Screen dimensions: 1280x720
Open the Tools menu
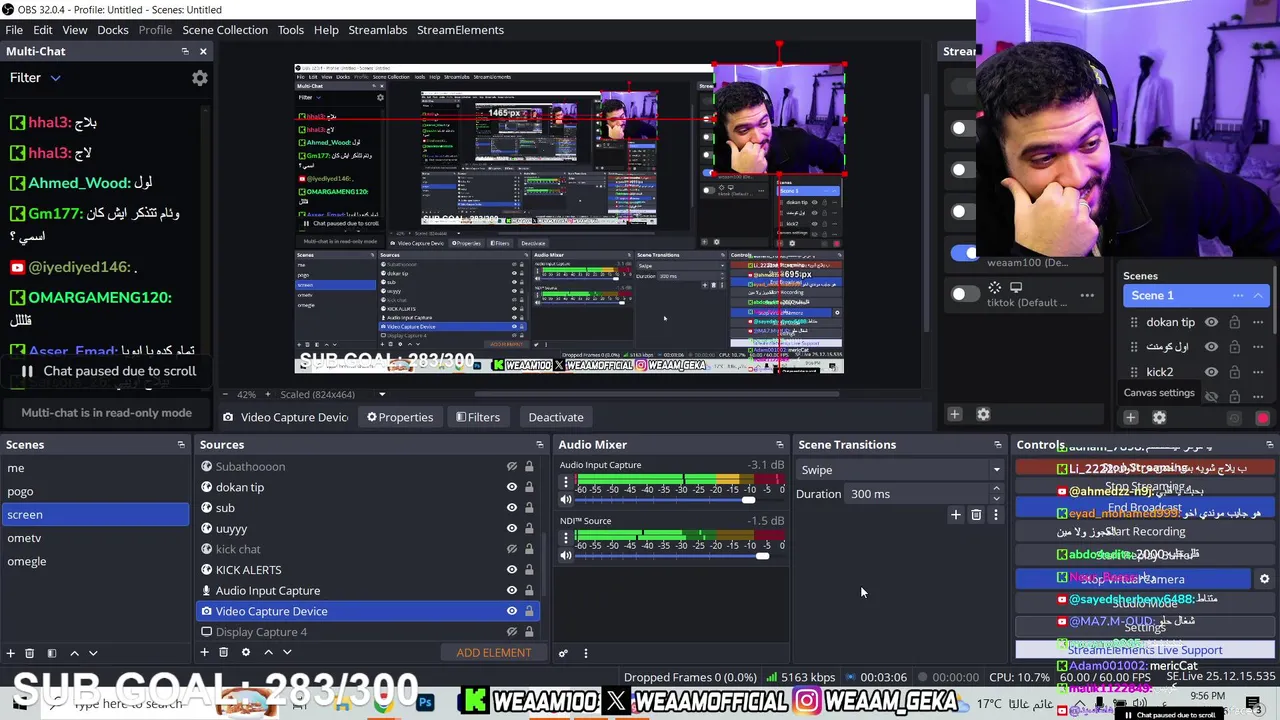point(291,30)
